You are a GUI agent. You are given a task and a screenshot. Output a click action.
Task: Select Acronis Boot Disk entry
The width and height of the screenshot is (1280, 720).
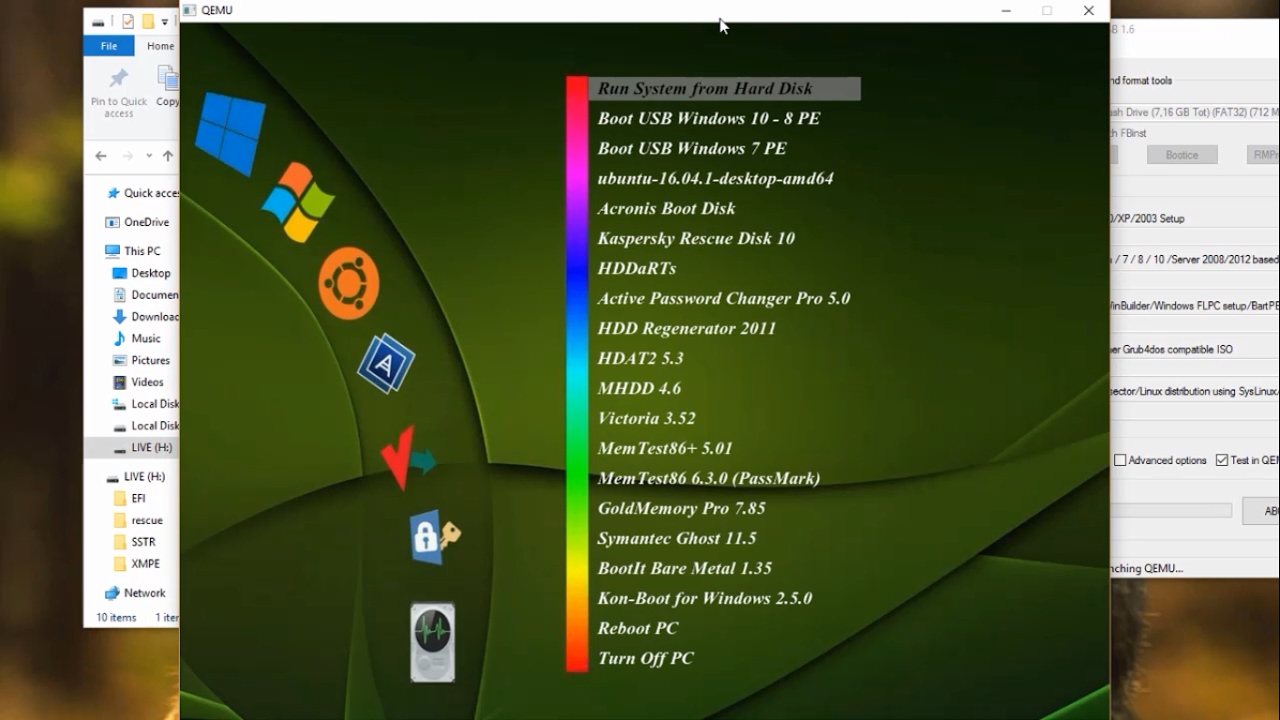coord(666,208)
